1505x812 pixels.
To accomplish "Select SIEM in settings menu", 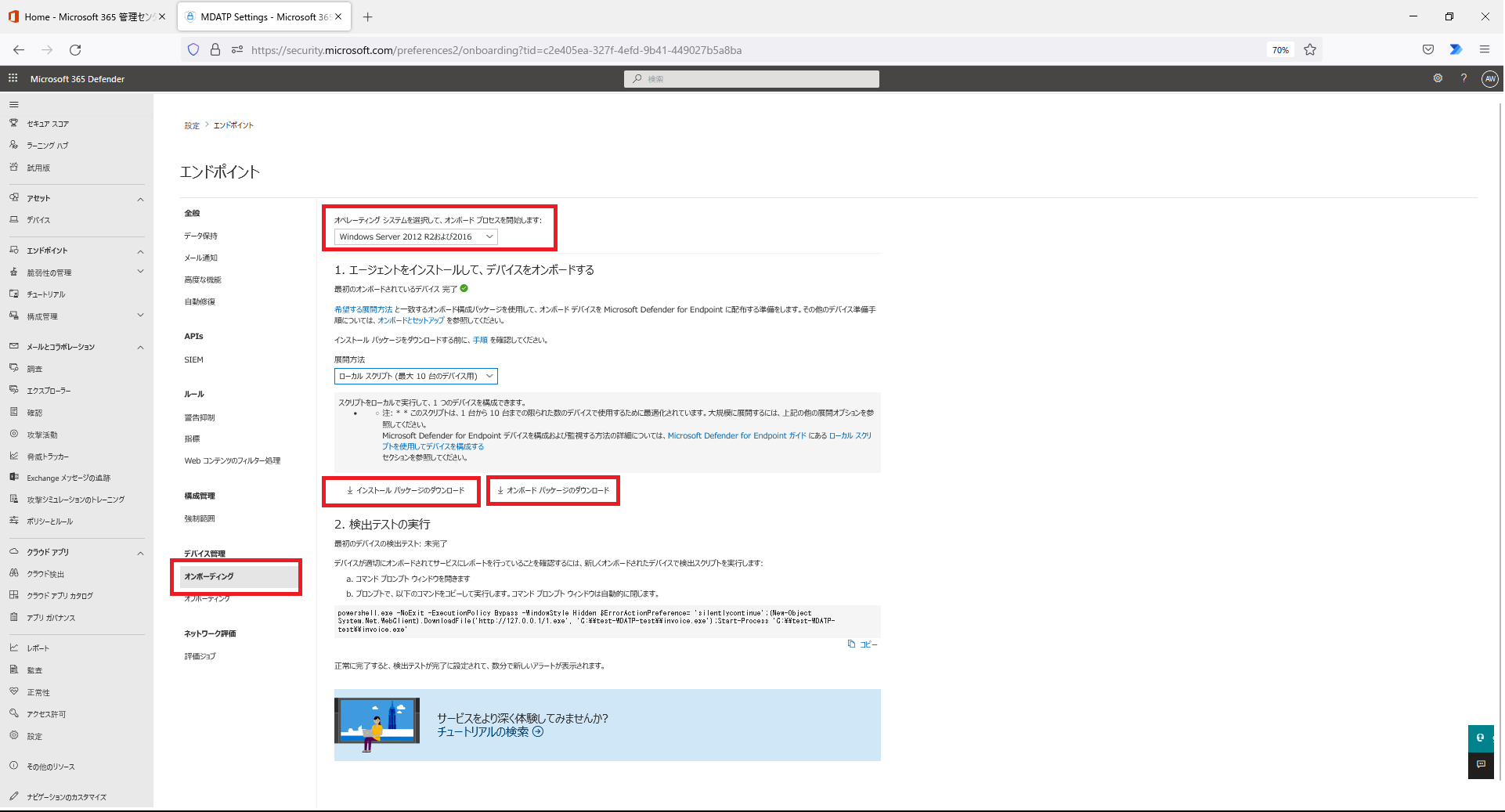I will 193,360.
